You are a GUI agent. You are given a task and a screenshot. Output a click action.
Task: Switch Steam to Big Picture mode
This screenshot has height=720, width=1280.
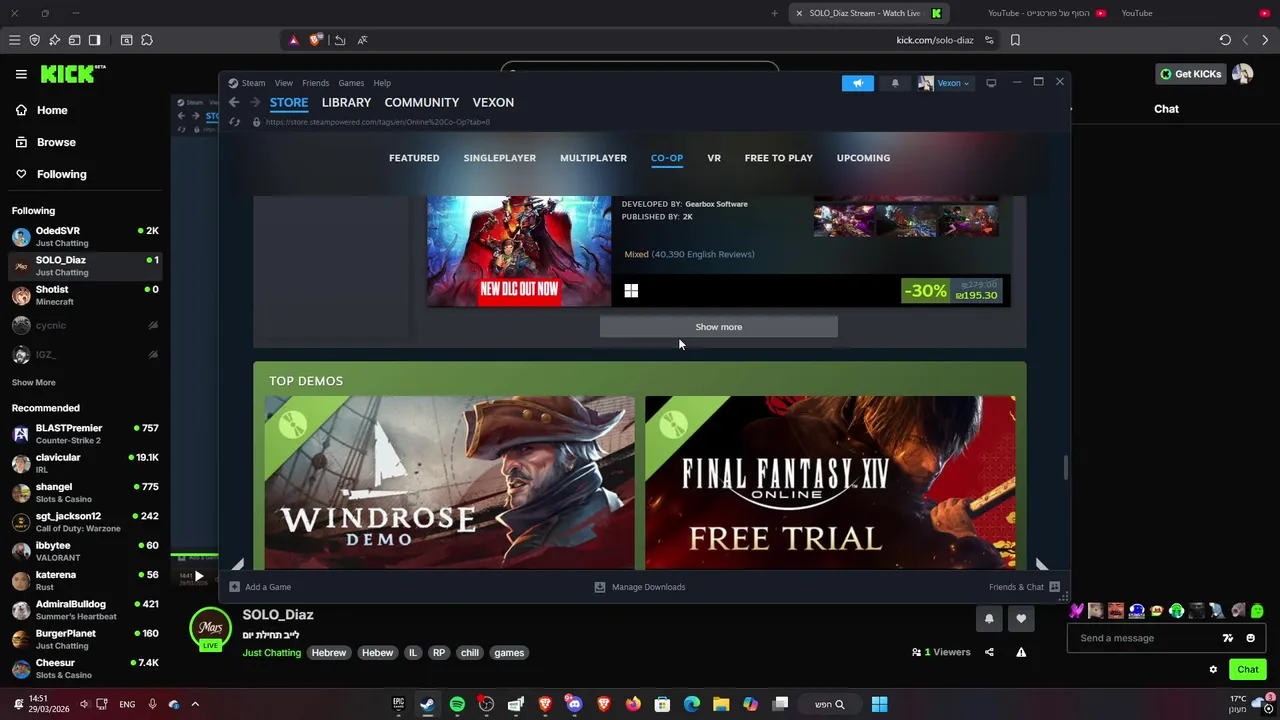coord(991,83)
